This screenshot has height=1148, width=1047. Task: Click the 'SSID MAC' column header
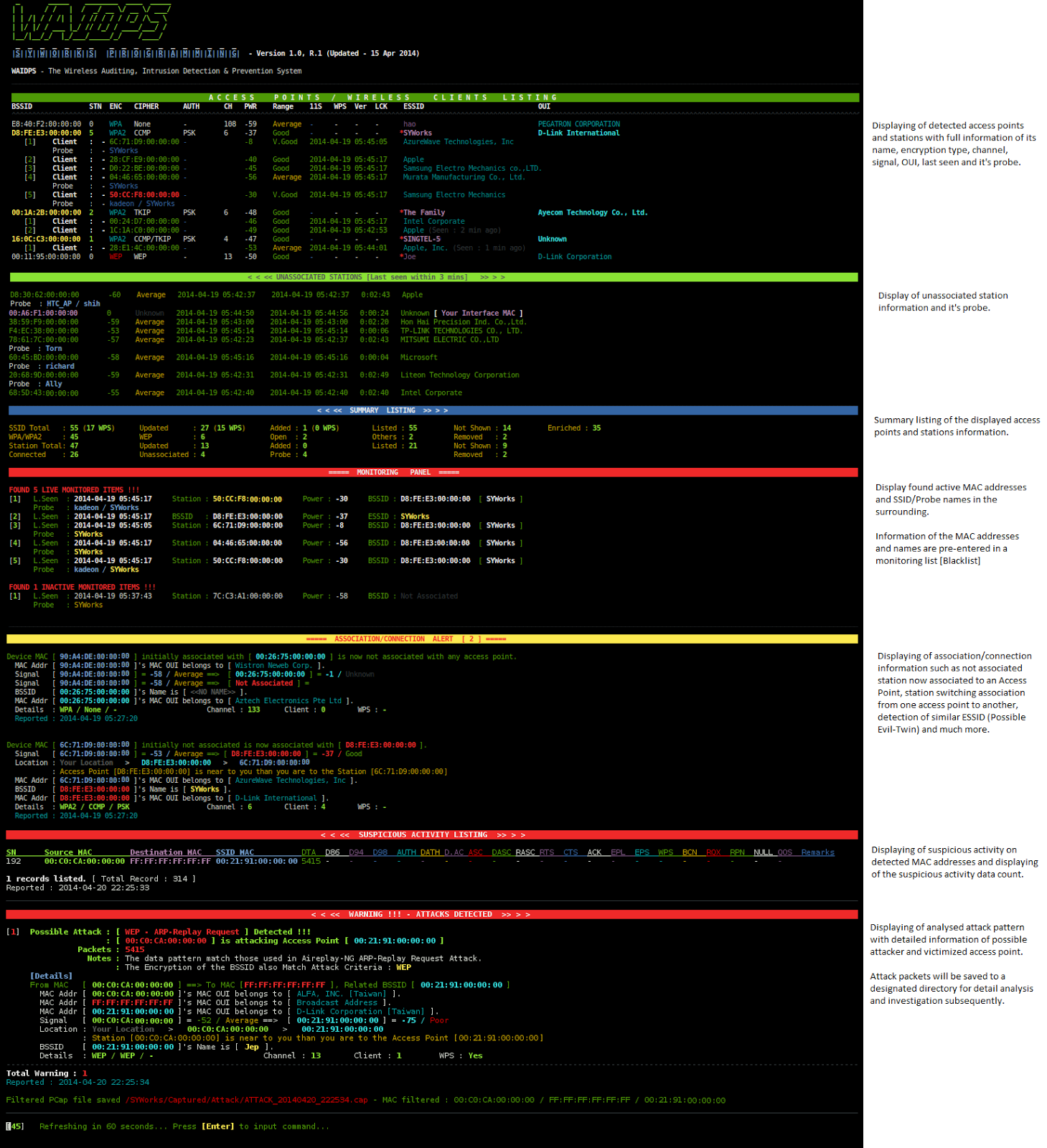(235, 852)
